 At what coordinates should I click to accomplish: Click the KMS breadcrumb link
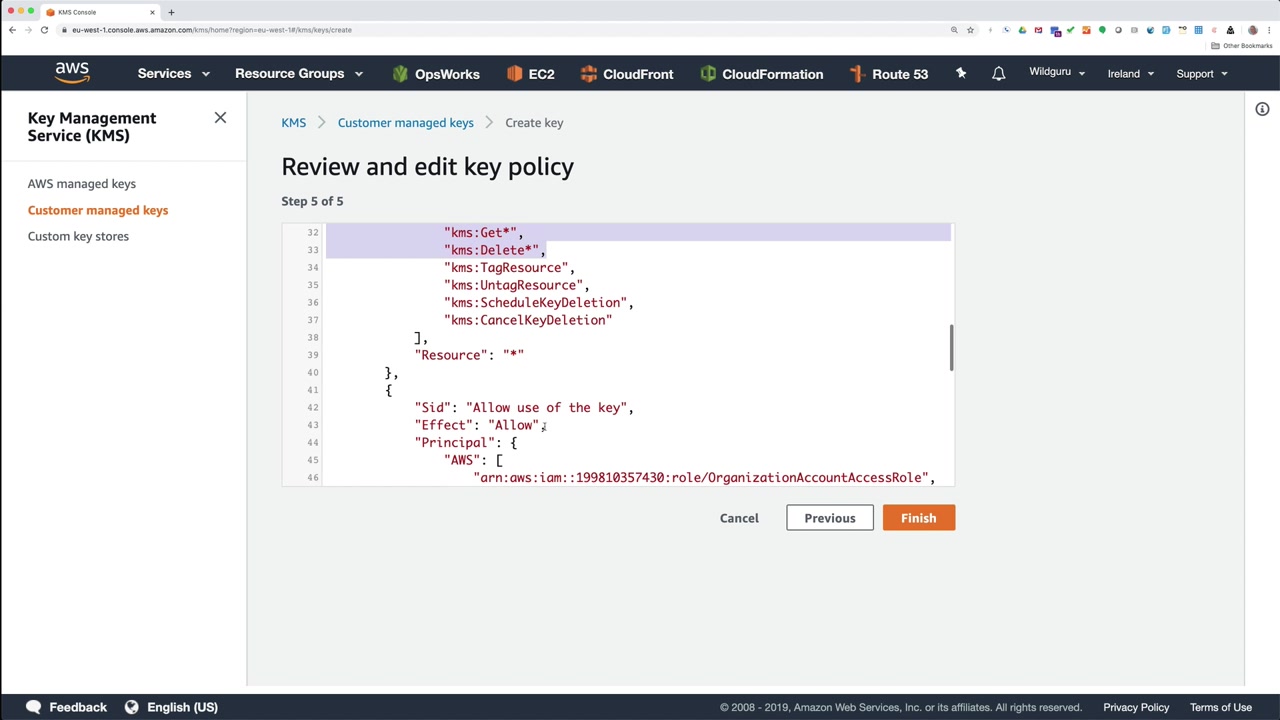tap(293, 123)
